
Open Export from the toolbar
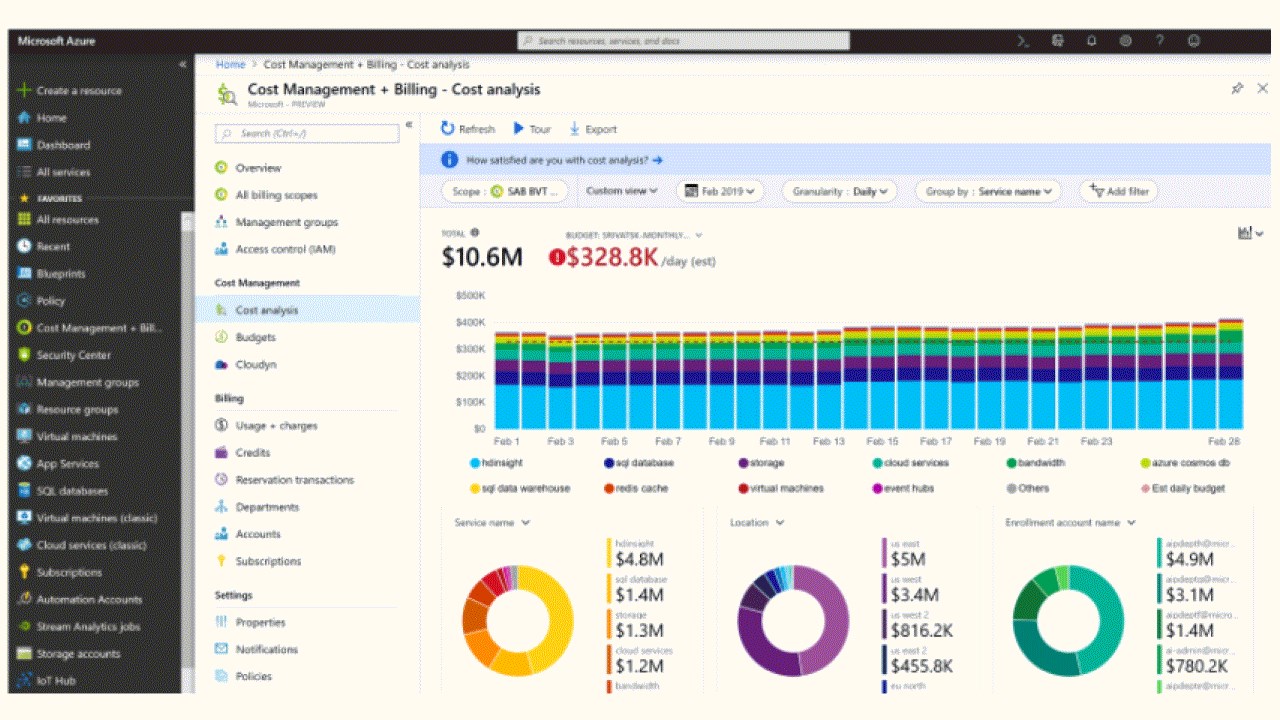[593, 129]
